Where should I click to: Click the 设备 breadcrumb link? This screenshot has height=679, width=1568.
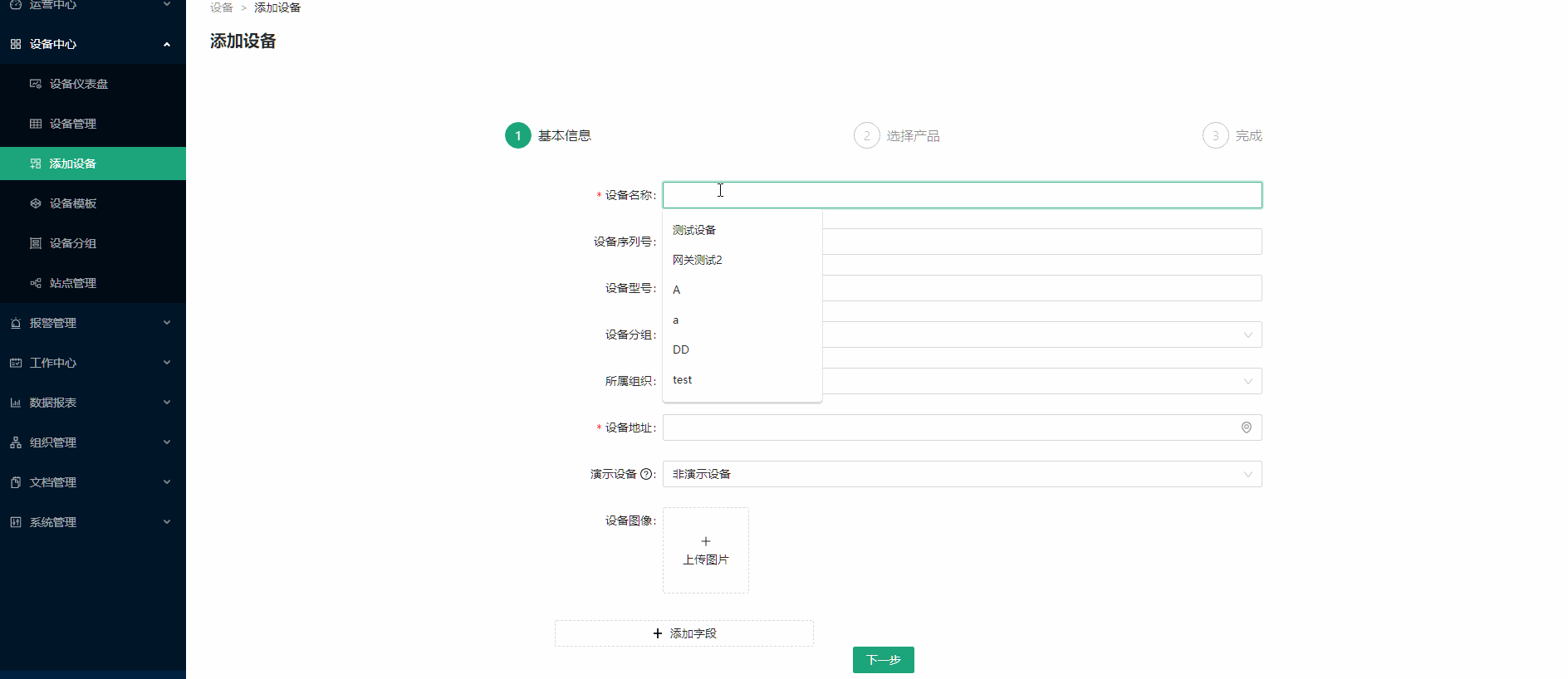pos(221,7)
